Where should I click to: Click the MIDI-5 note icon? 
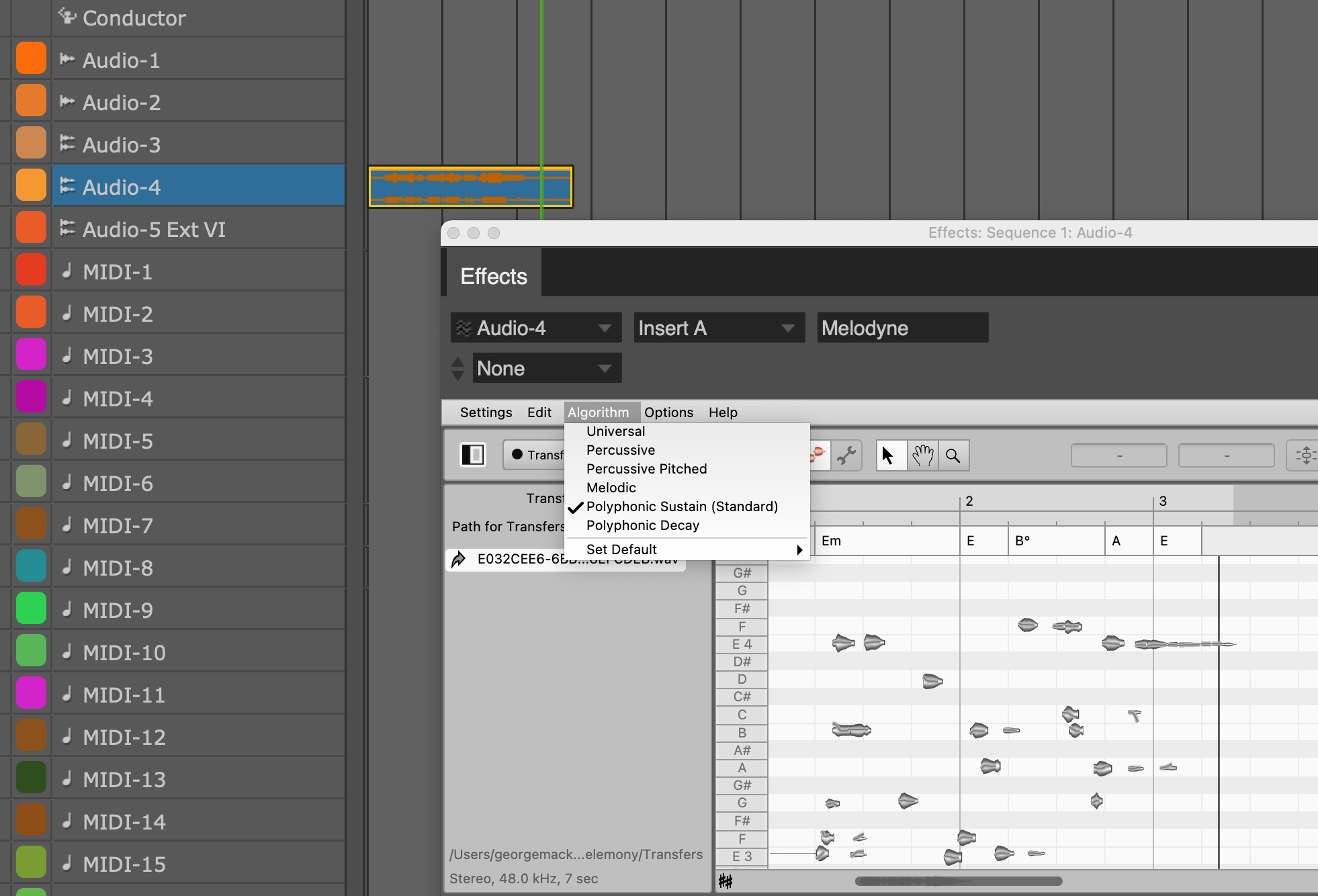[67, 440]
